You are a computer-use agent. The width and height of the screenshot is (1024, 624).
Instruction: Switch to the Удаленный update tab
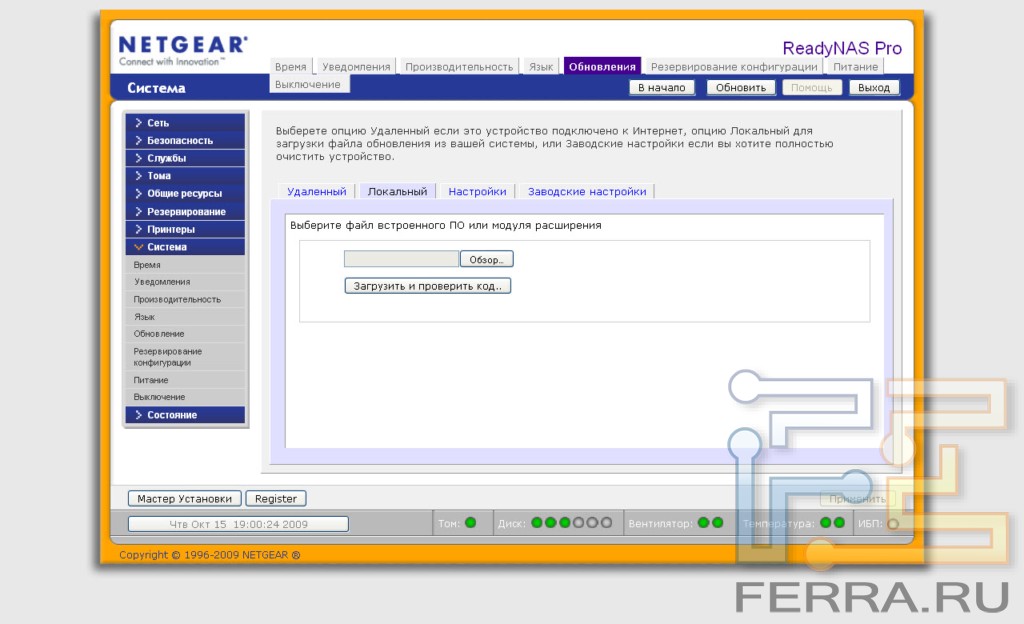click(317, 191)
